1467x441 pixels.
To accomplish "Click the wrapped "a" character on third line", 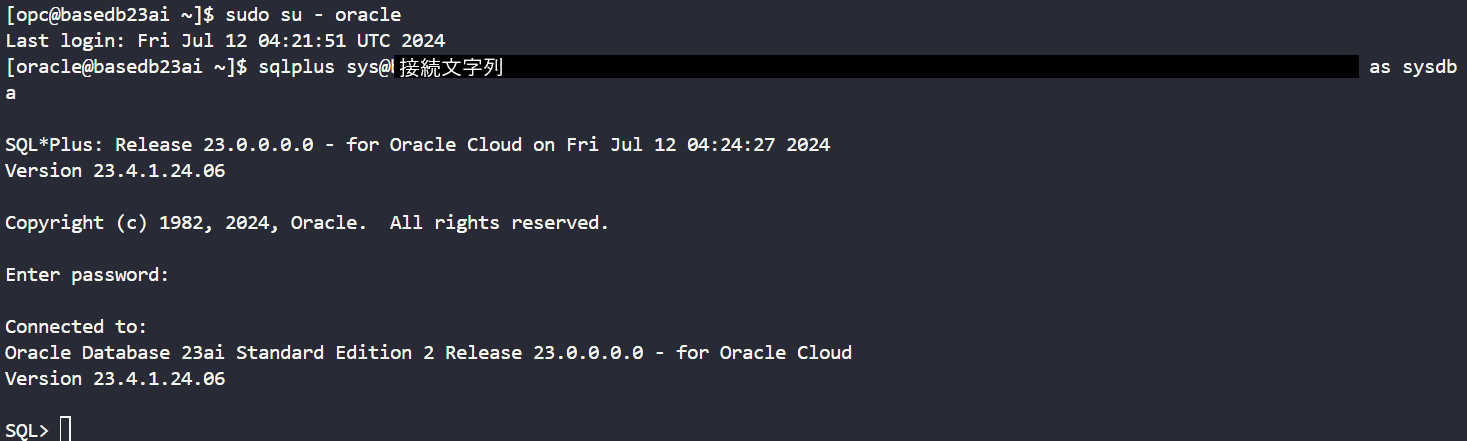I will (x=11, y=93).
